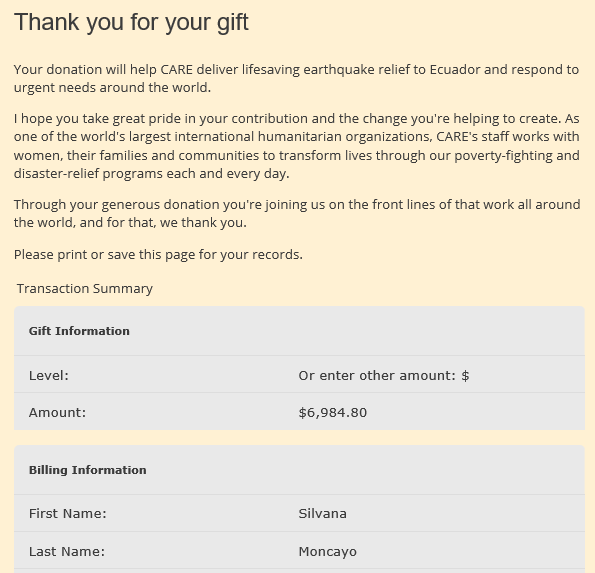
Task: Click the First Name: label
Action: 68,514
